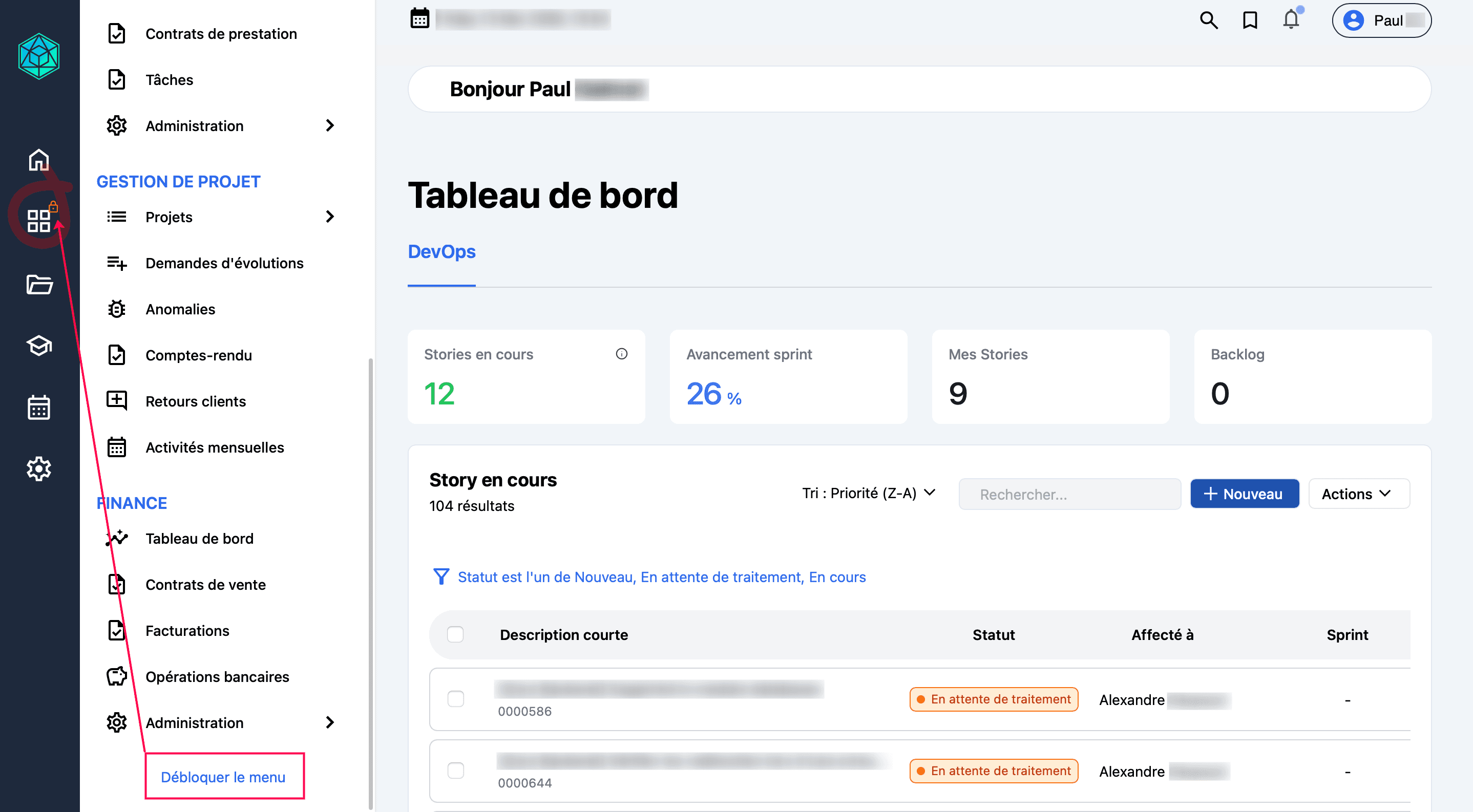Open the folder icon in sidebar

coord(39,284)
